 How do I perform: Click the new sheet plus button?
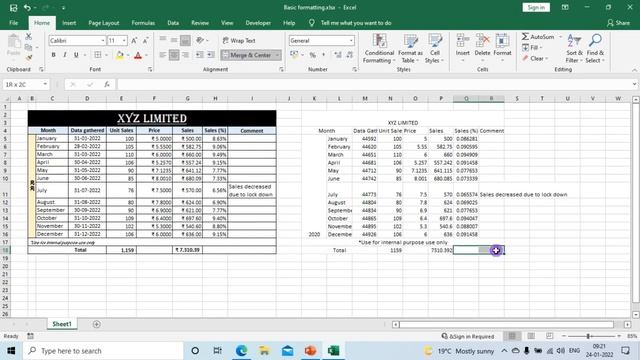coord(96,324)
